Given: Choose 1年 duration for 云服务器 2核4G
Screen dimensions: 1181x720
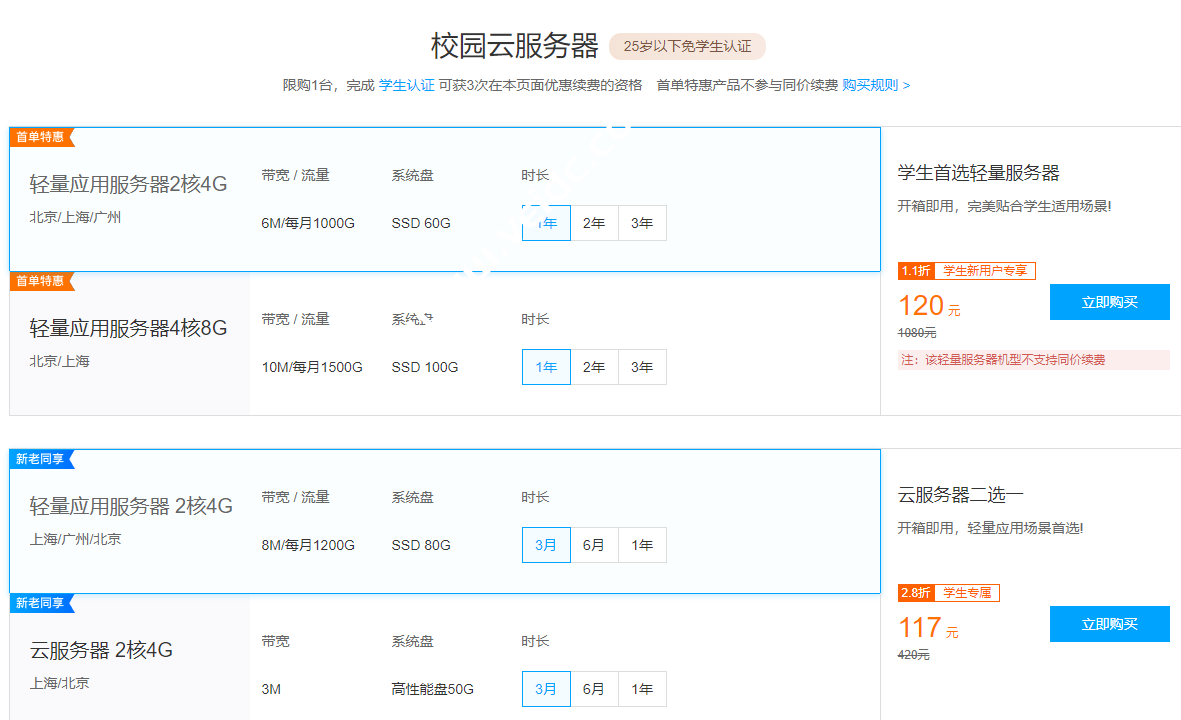Looking at the screenshot, I should pyautogui.click(x=642, y=688).
